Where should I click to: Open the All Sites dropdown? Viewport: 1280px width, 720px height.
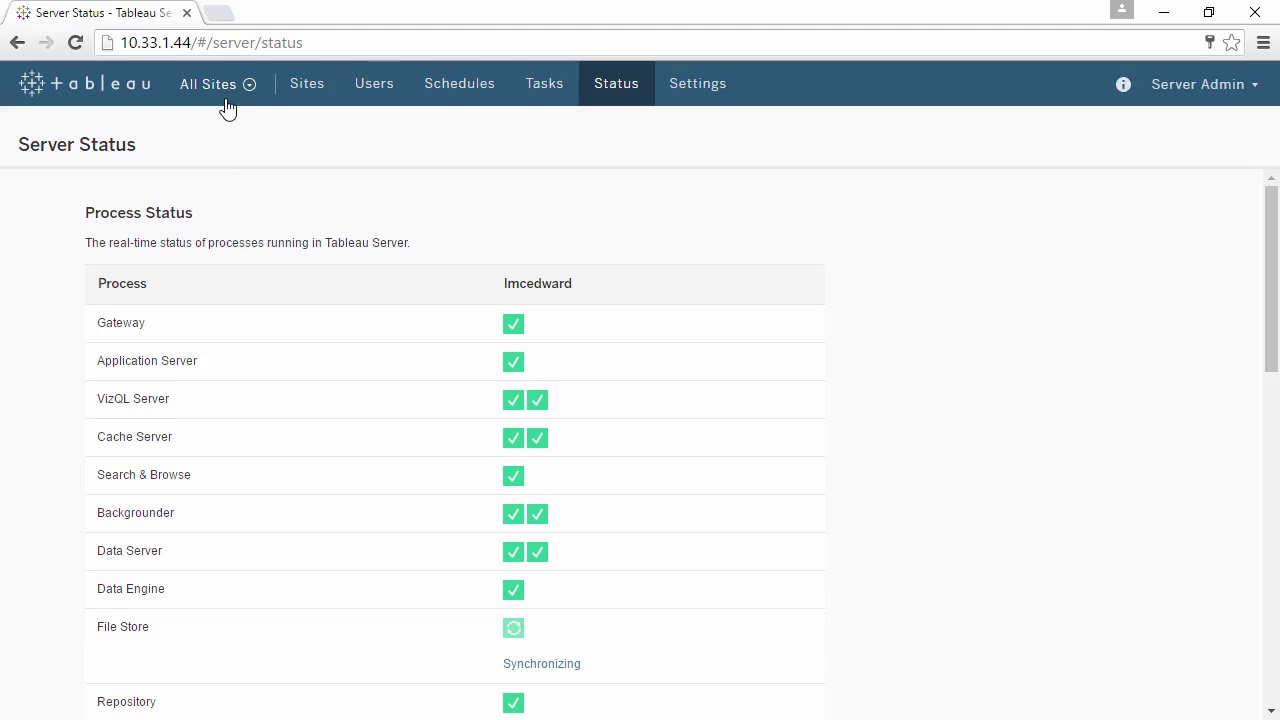coord(218,84)
